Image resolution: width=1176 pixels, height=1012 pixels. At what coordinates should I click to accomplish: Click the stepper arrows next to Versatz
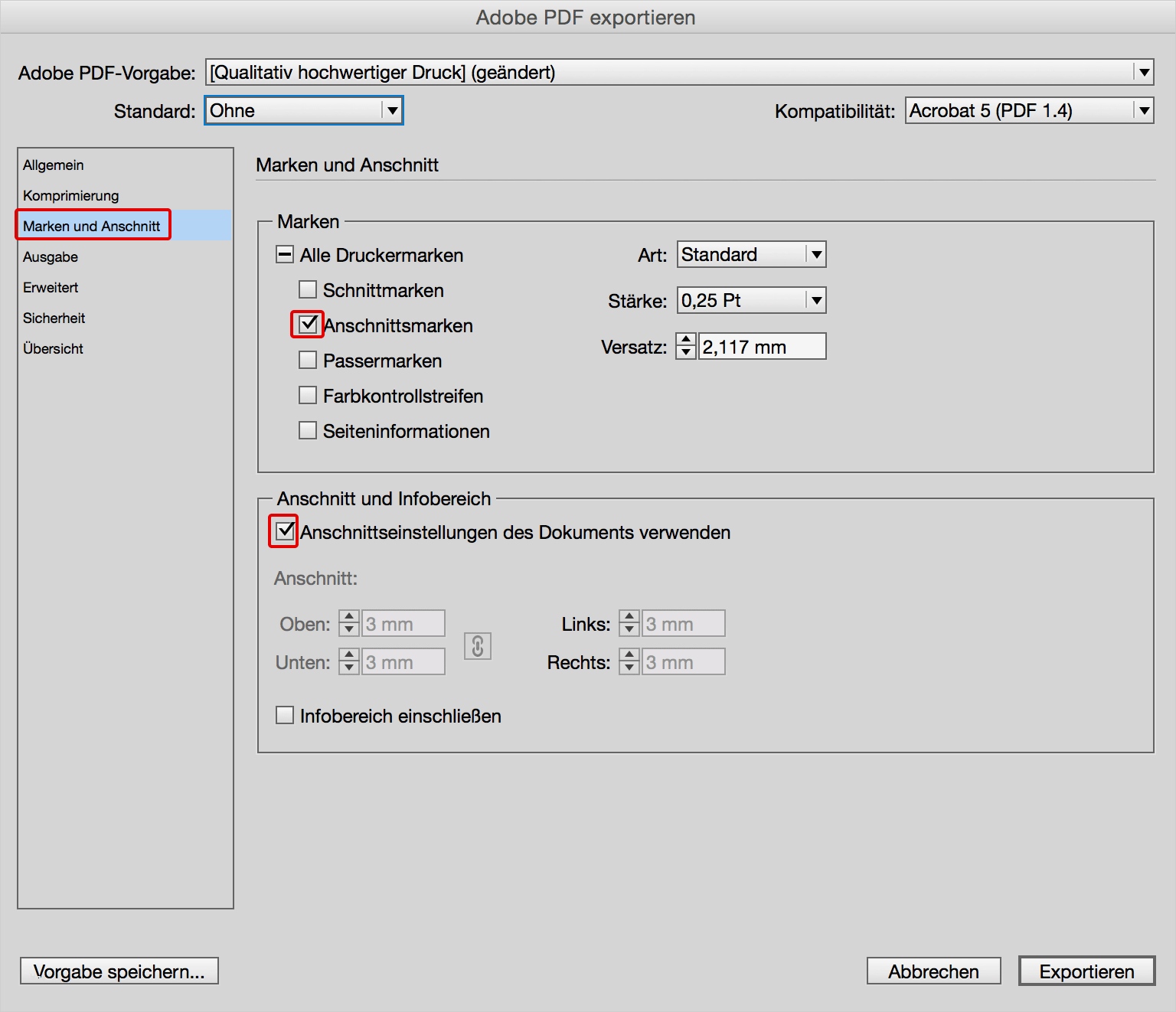[685, 345]
